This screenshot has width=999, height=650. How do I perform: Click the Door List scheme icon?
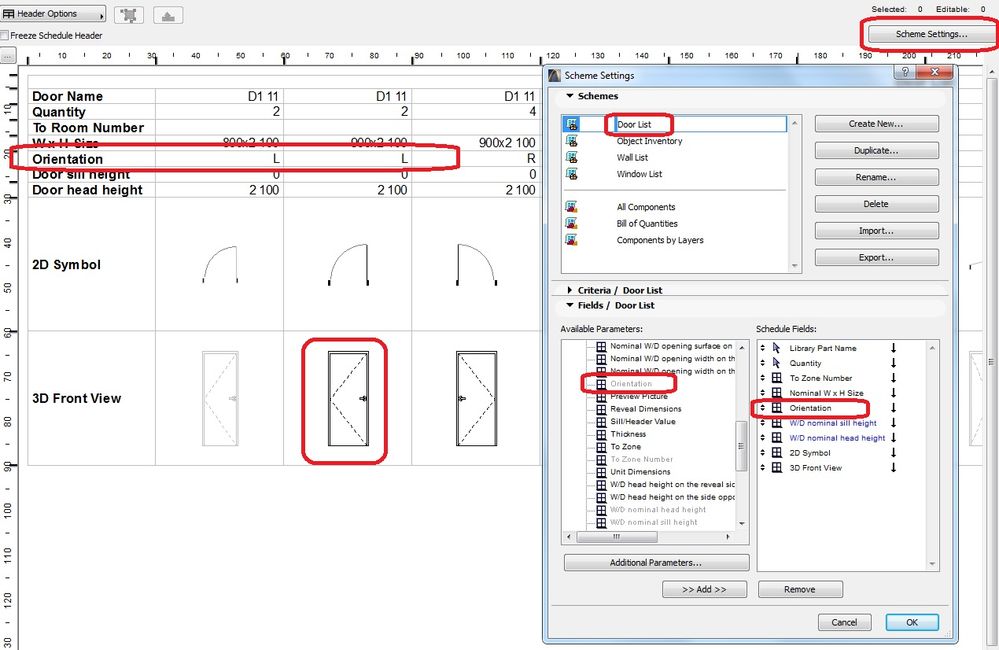click(x=569, y=123)
